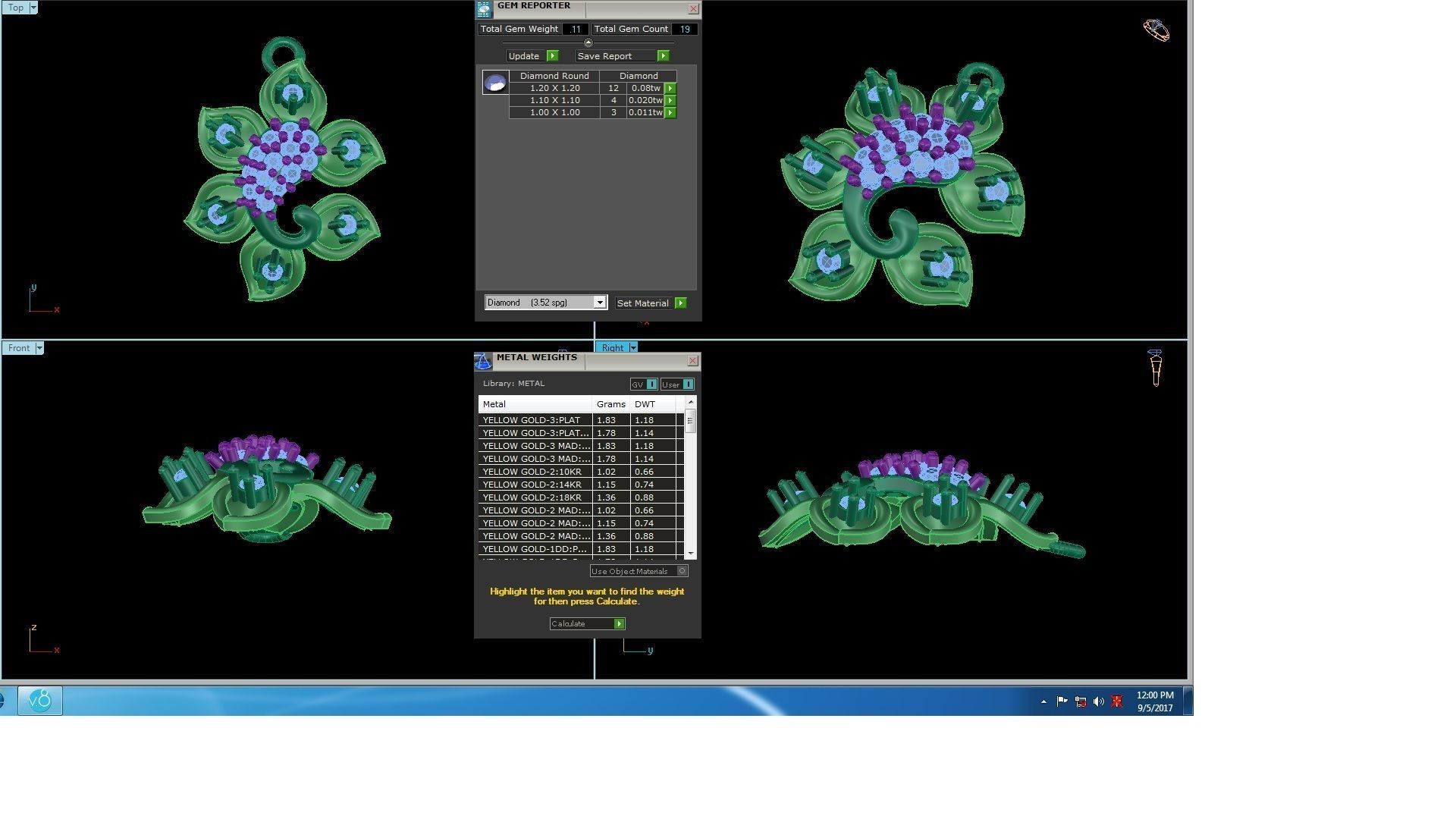This screenshot has height=819, width=1456.
Task: Click the Gem Reporter collapse slider handle
Action: pos(588,43)
